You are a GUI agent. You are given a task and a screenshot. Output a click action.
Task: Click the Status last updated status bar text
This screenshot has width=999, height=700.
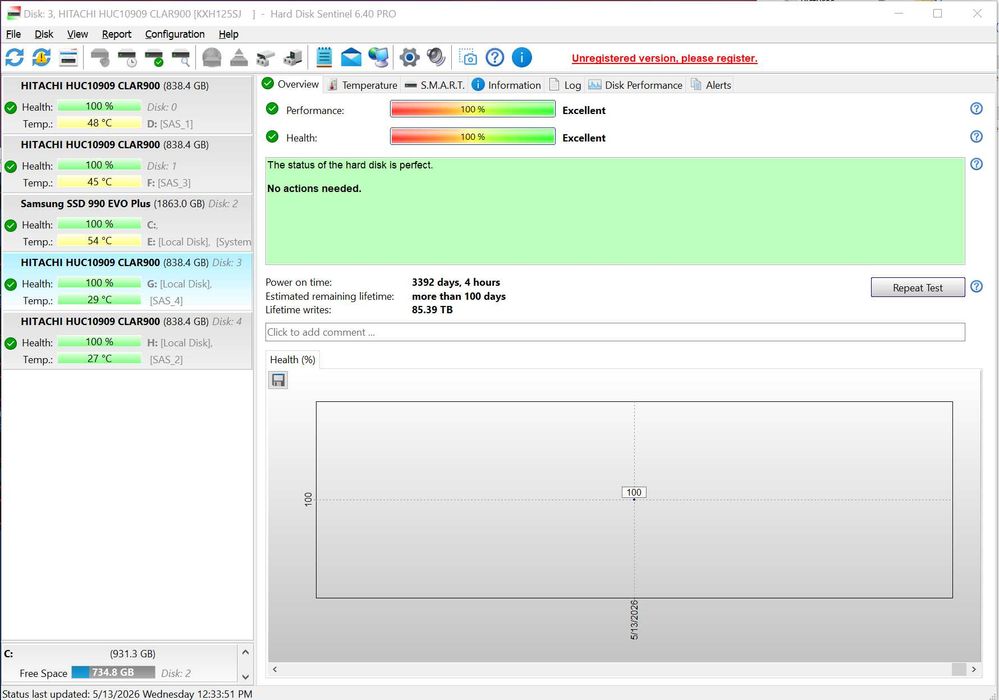[x=127, y=694]
